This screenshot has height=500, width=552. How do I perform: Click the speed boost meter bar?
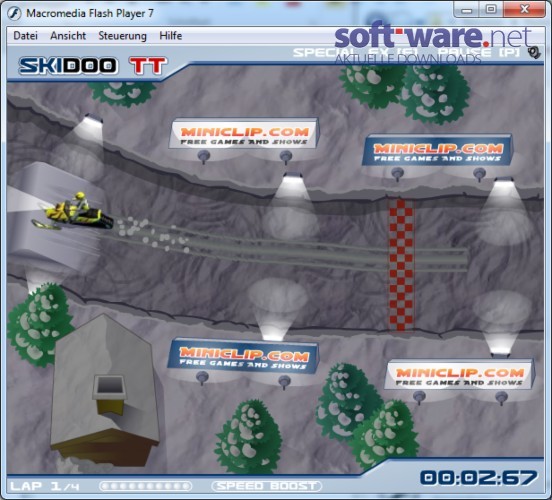(145, 486)
